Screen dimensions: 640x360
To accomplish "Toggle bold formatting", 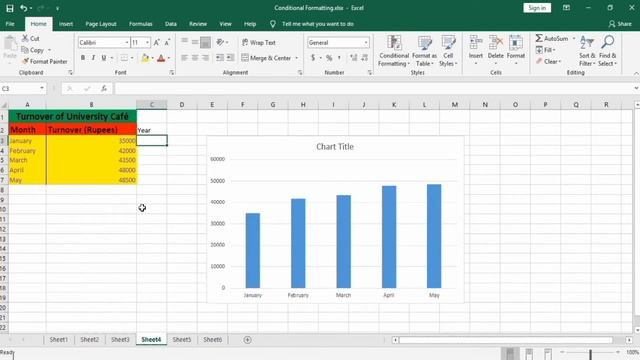I will pos(83,58).
